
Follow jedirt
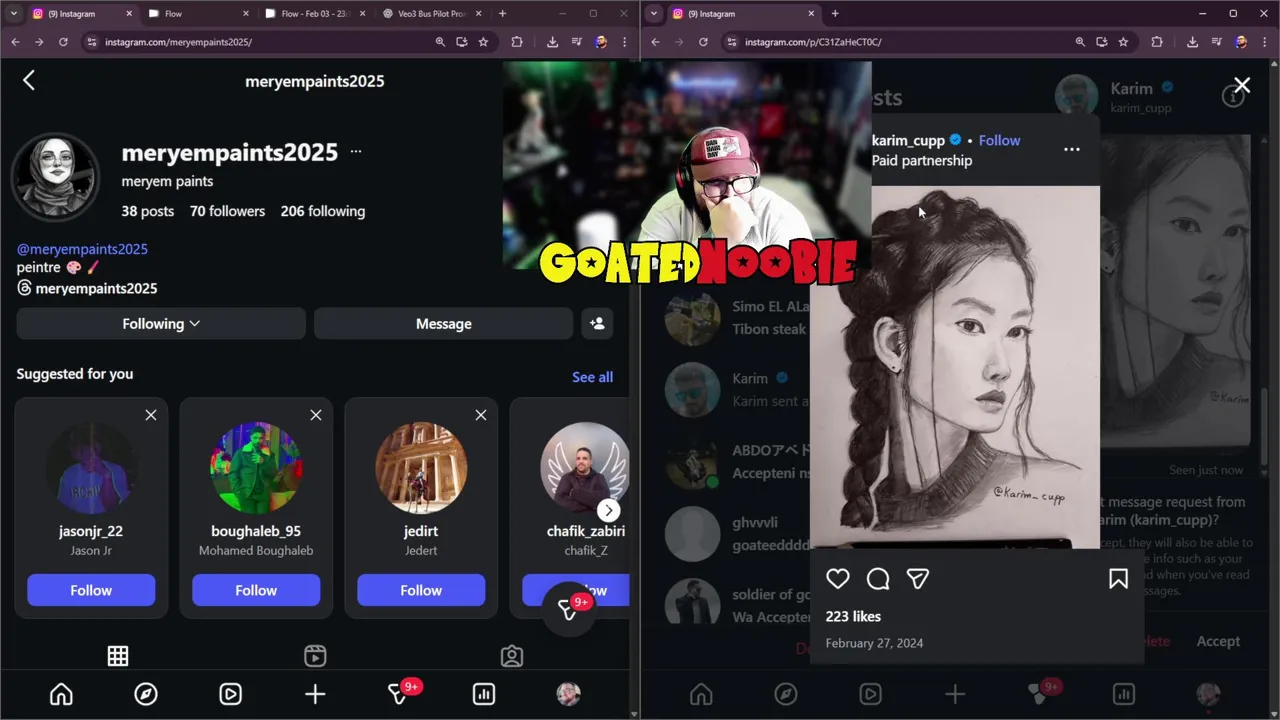click(x=421, y=590)
